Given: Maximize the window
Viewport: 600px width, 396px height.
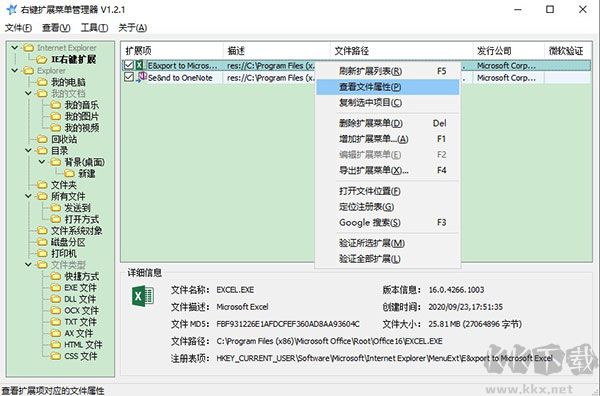Looking at the screenshot, I should (550, 9).
